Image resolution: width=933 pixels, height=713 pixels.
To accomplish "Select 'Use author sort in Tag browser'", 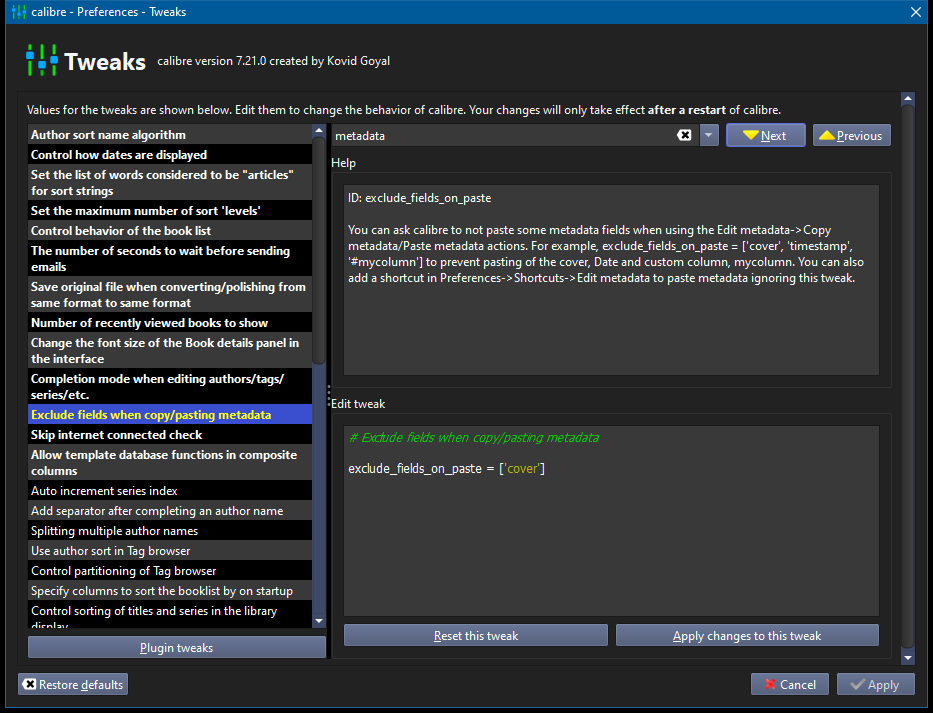I will point(170,551).
